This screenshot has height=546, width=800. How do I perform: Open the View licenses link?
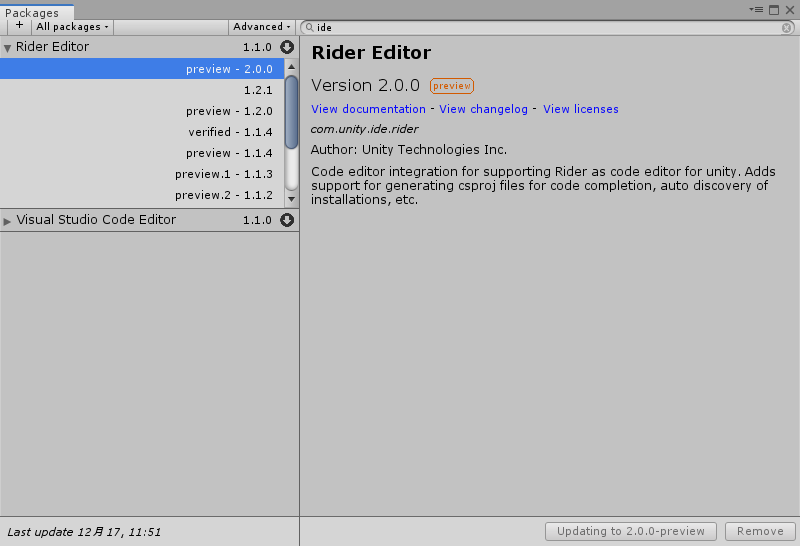[581, 109]
